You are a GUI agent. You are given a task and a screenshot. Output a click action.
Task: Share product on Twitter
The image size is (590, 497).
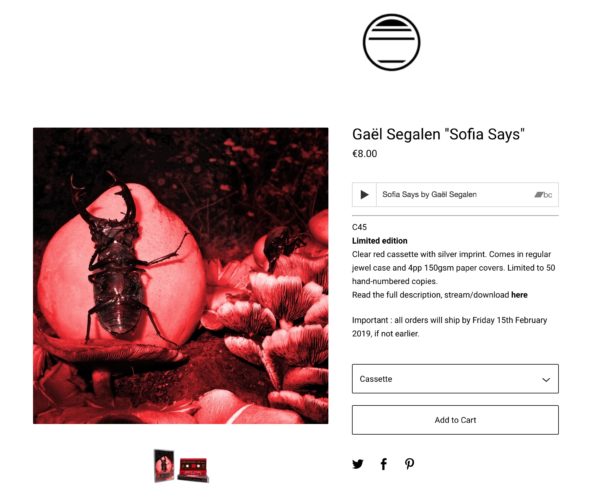click(358, 464)
